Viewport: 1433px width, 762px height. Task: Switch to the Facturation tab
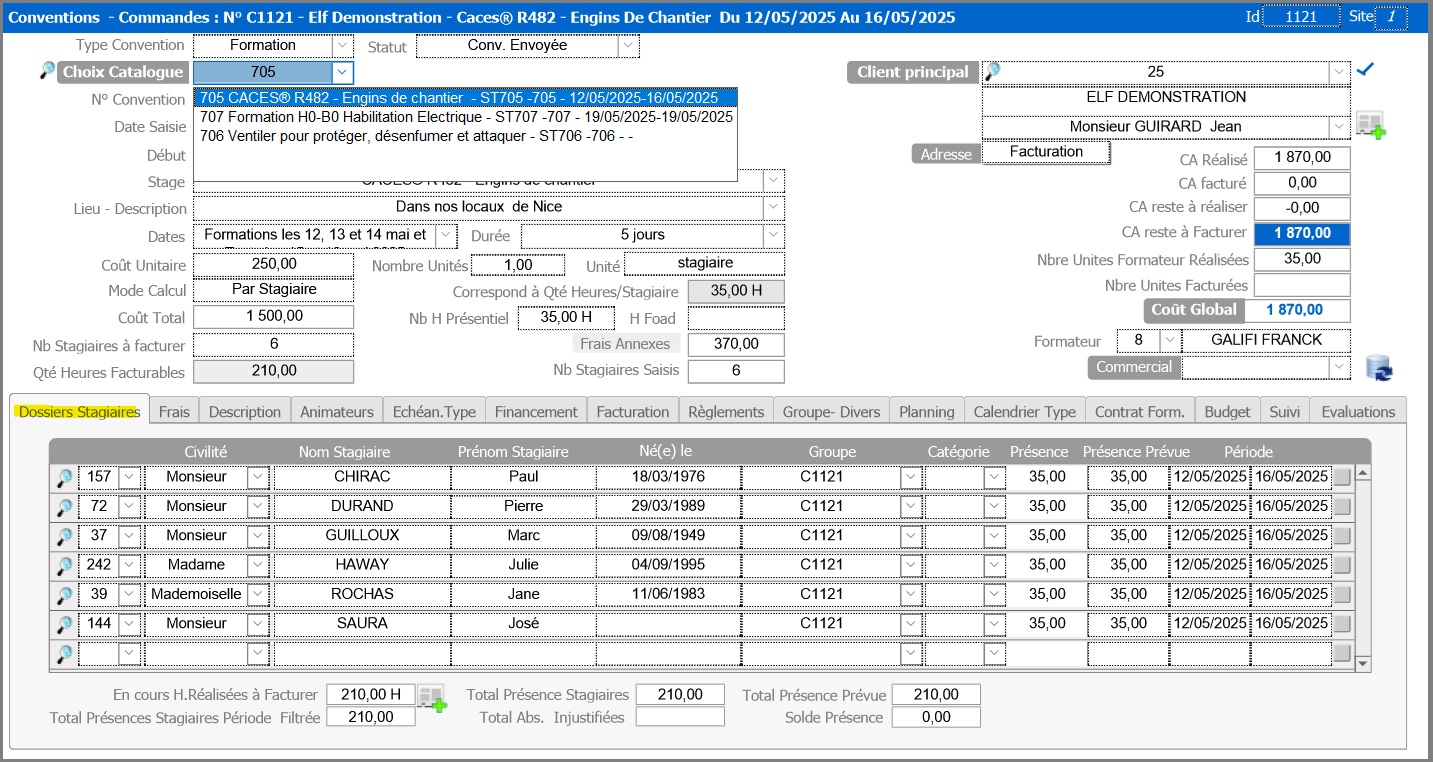click(633, 411)
